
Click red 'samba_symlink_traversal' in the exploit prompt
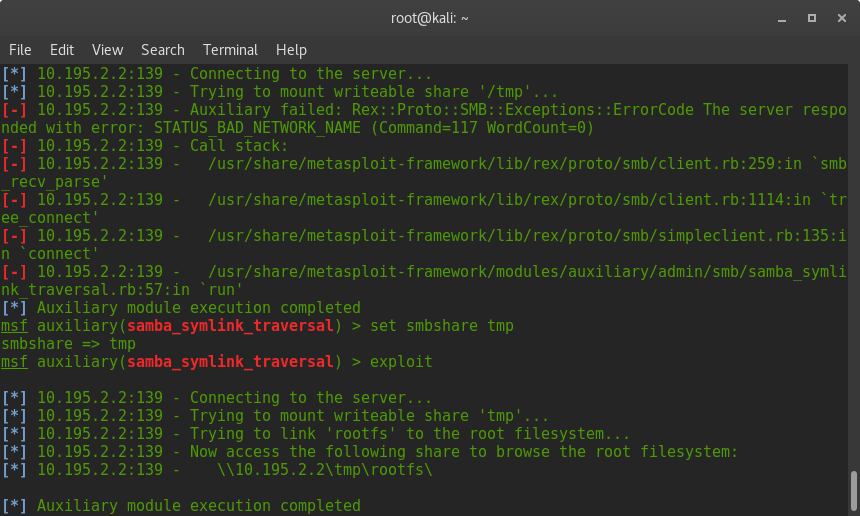tap(230, 362)
